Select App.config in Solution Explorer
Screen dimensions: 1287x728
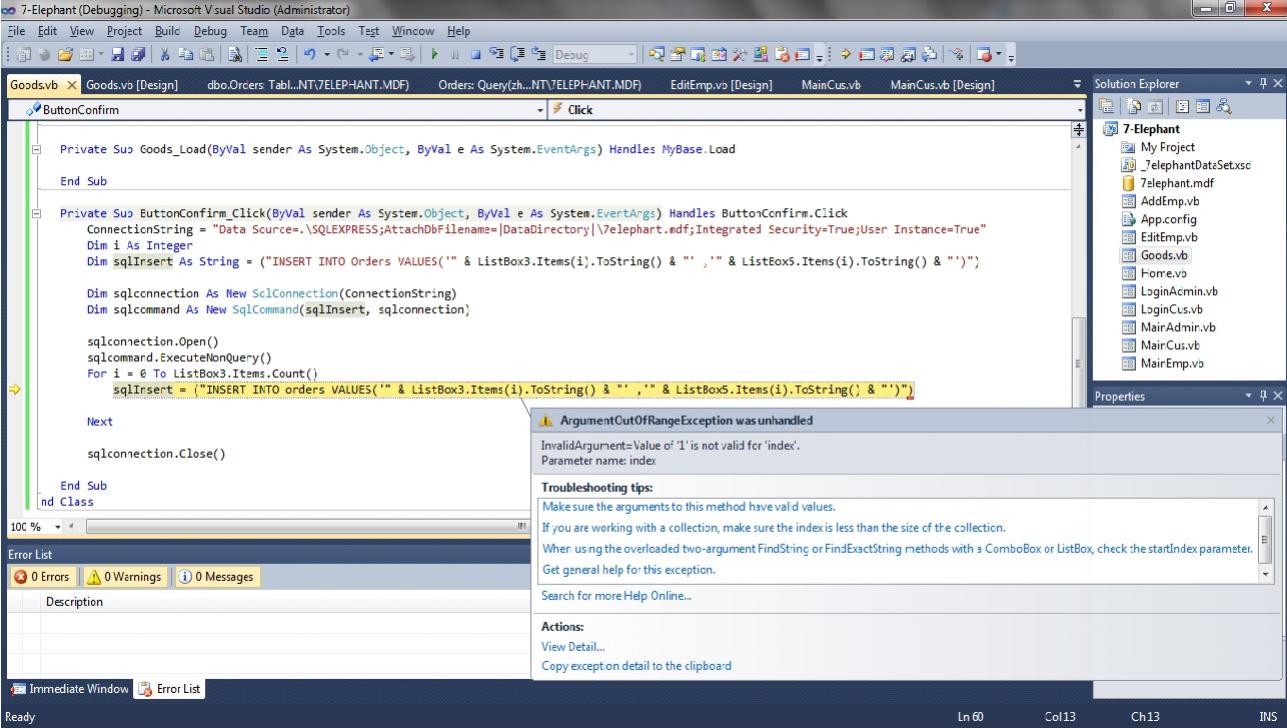pyautogui.click(x=1168, y=219)
